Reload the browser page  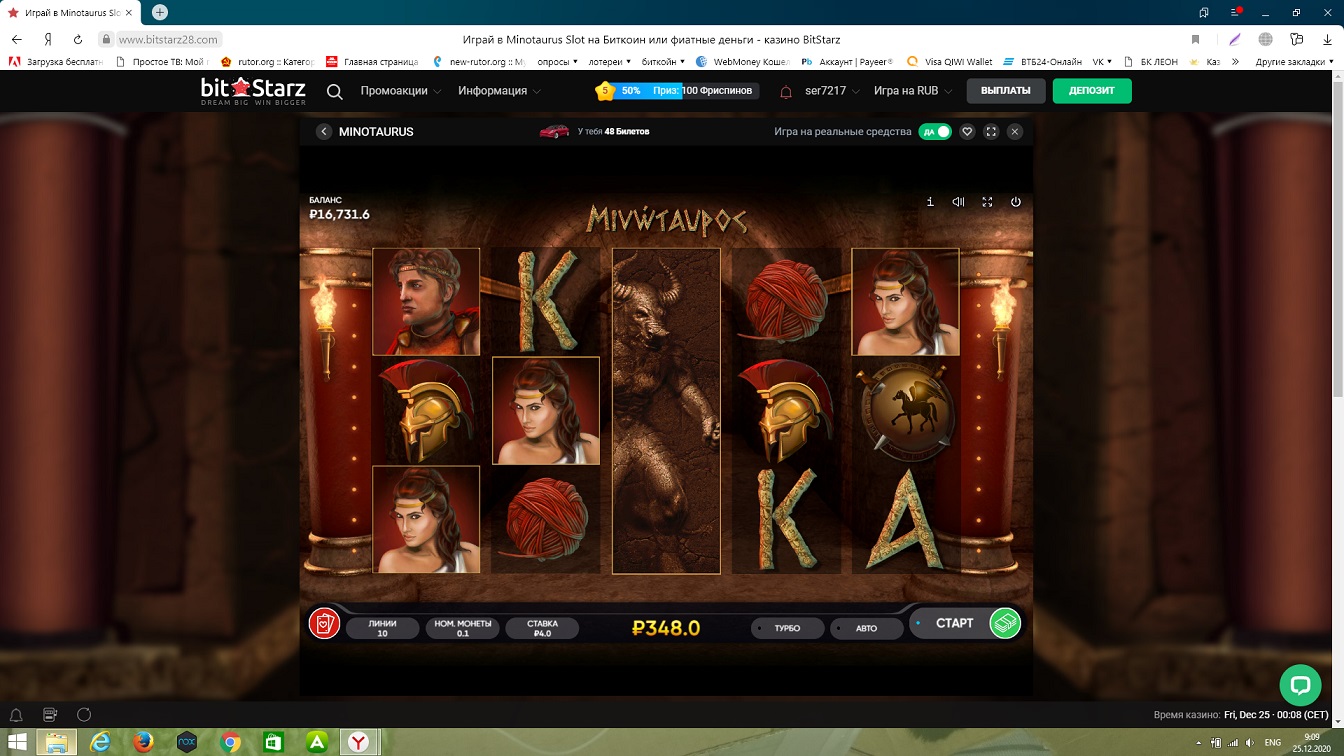pos(78,39)
